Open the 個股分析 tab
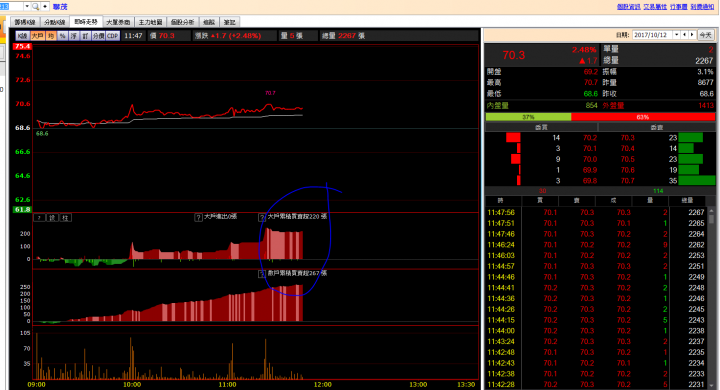Viewport: 720px width, 390px height. tap(183, 22)
